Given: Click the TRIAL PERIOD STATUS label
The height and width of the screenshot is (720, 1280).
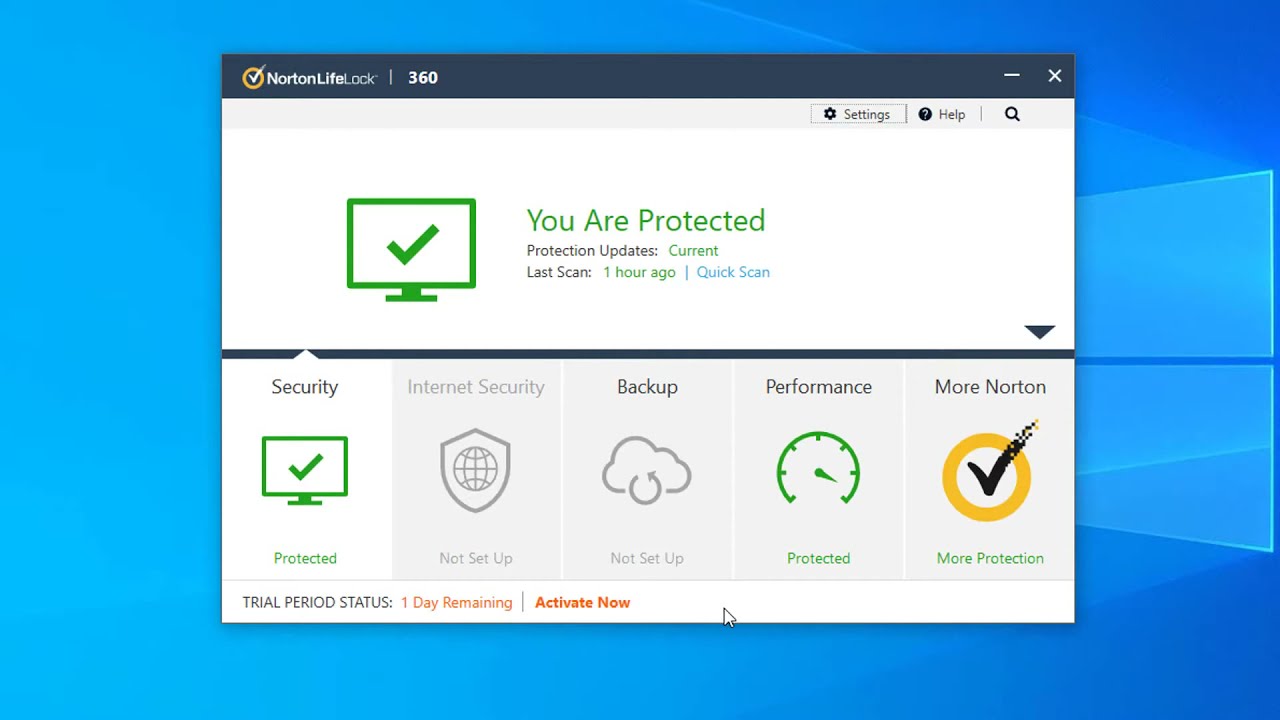Looking at the screenshot, I should click(317, 602).
